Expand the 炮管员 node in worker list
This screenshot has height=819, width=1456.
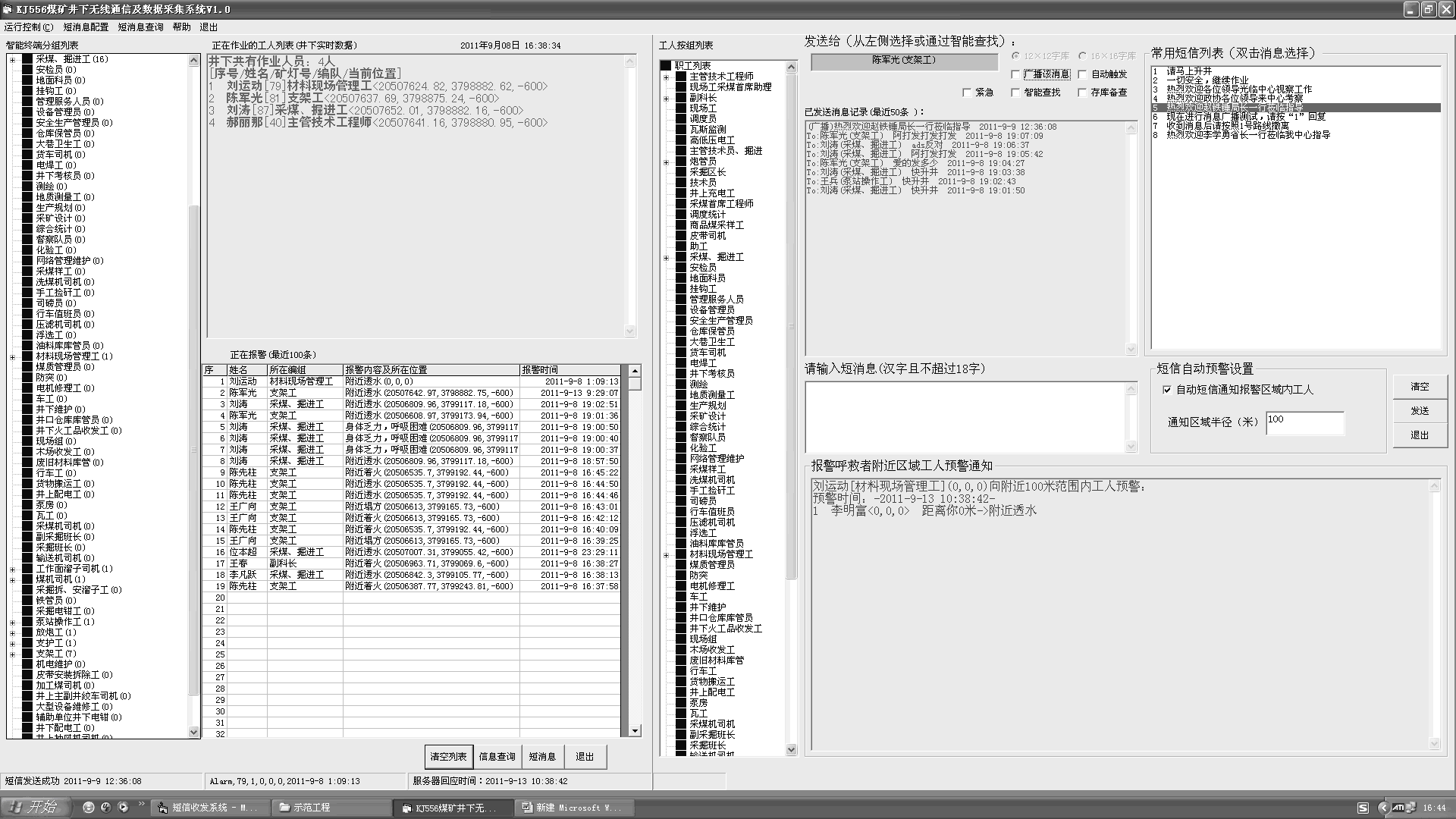666,162
